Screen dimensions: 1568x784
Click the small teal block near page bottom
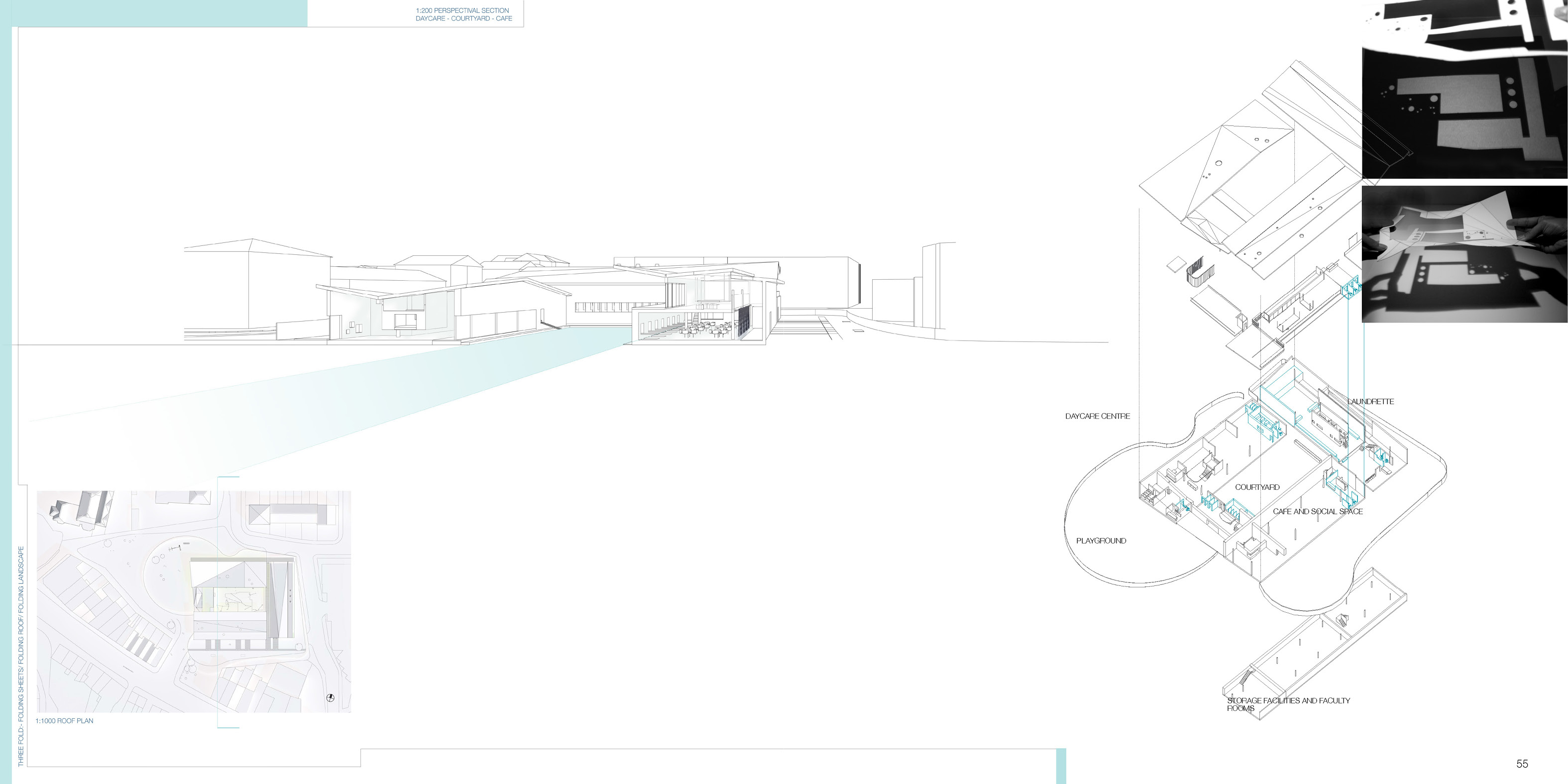[x=1061, y=766]
